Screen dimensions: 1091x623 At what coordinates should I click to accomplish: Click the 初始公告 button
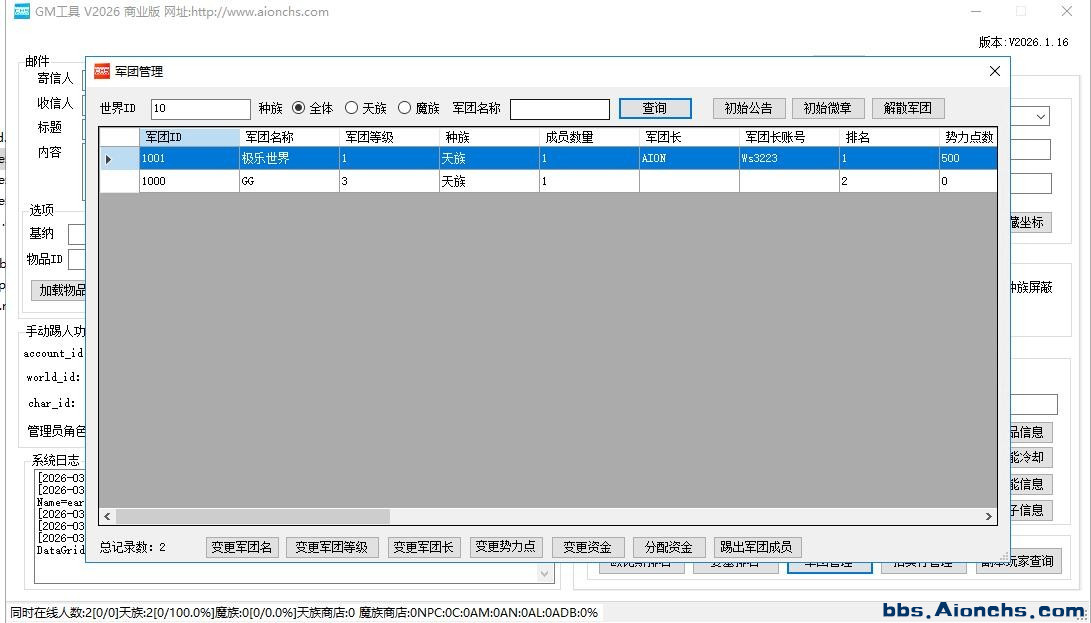(749, 108)
